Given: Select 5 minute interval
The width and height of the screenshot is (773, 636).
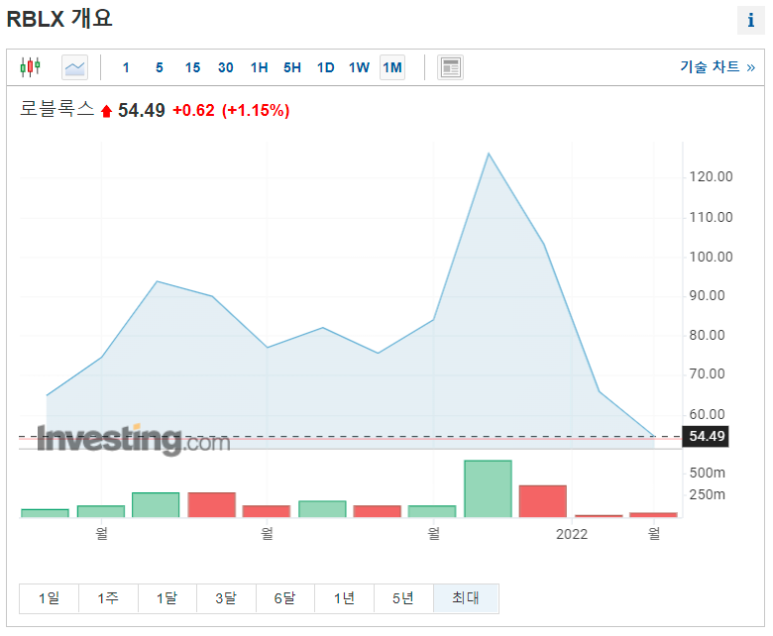Looking at the screenshot, I should 159,68.
